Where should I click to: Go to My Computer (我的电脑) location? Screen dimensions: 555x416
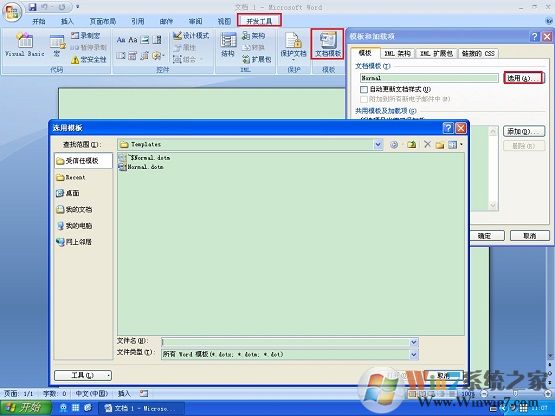74,226
